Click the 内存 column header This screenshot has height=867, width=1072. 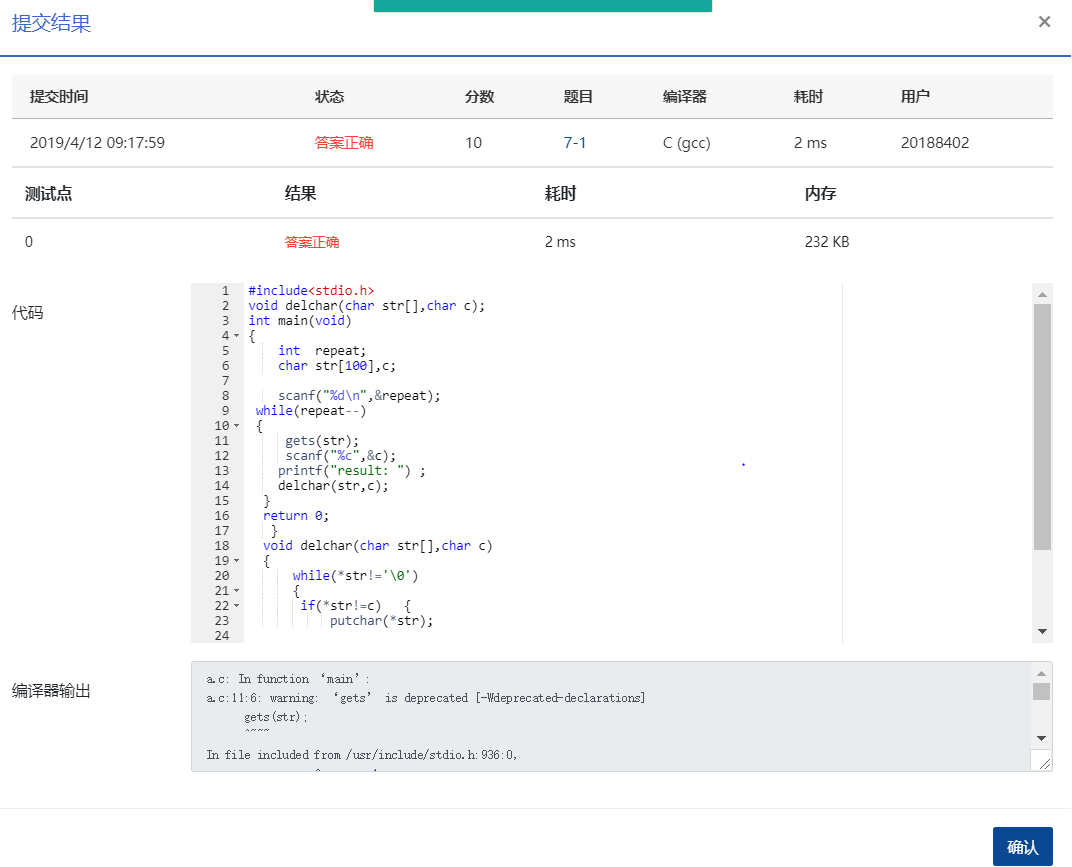click(820, 194)
